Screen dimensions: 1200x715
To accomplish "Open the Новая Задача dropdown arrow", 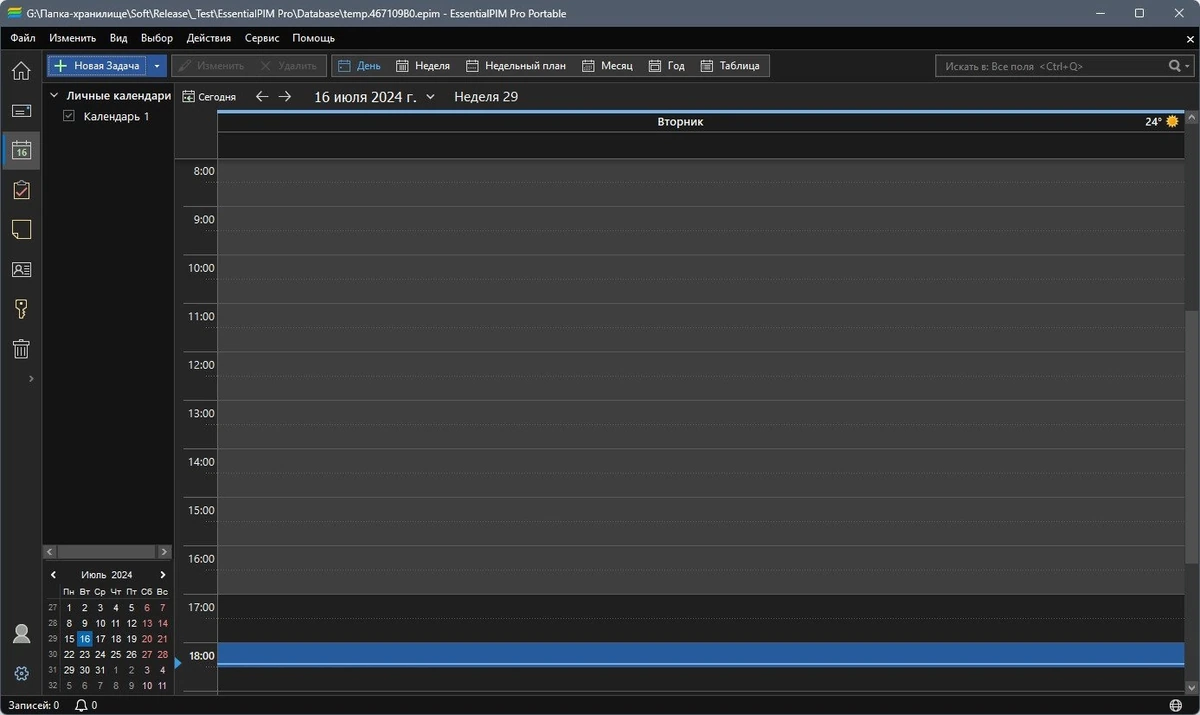I will [157, 66].
